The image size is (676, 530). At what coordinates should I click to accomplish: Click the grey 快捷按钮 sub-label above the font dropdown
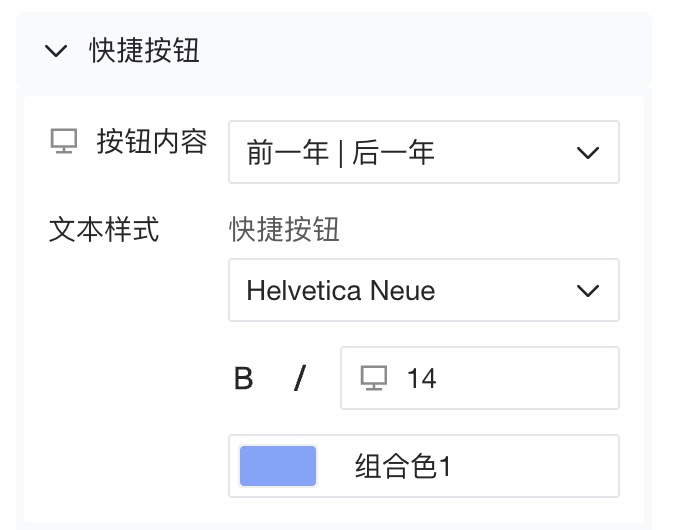click(285, 230)
